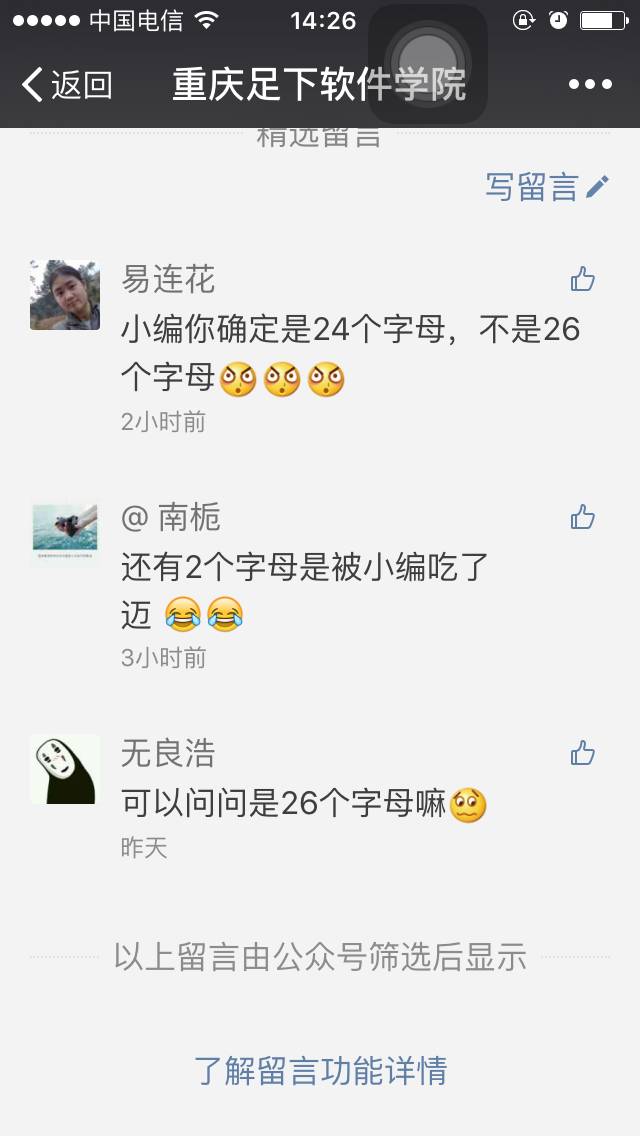
Task: Tap the alarm clock status icon
Action: (x=558, y=20)
